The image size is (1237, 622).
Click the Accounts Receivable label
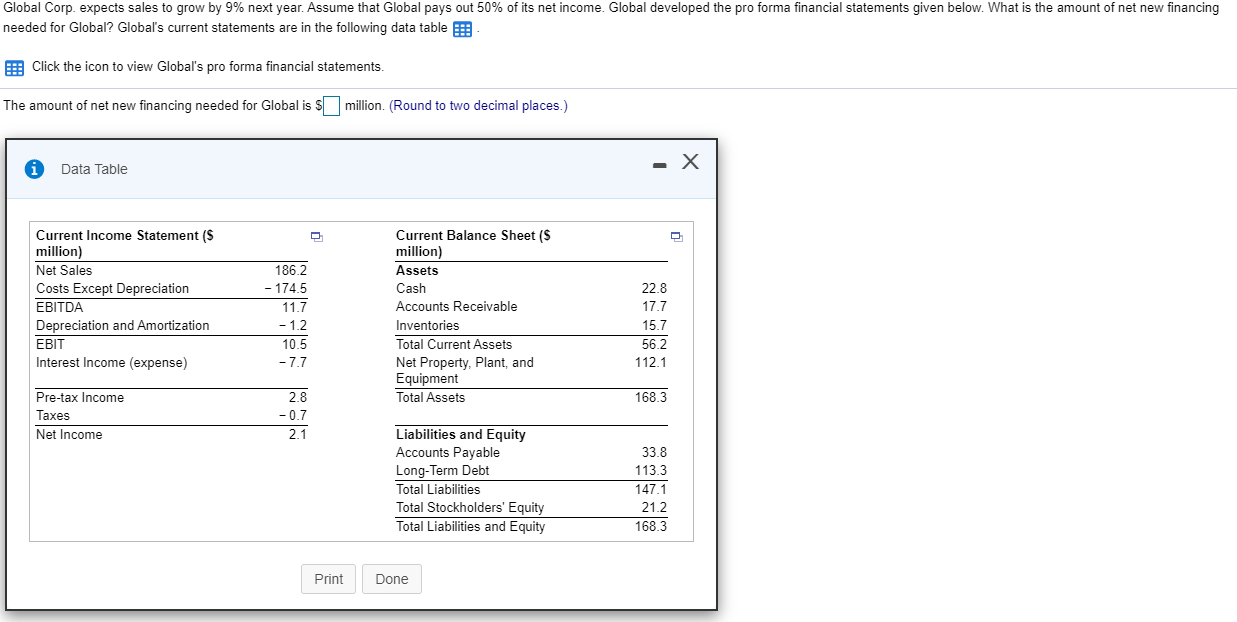[x=457, y=307]
